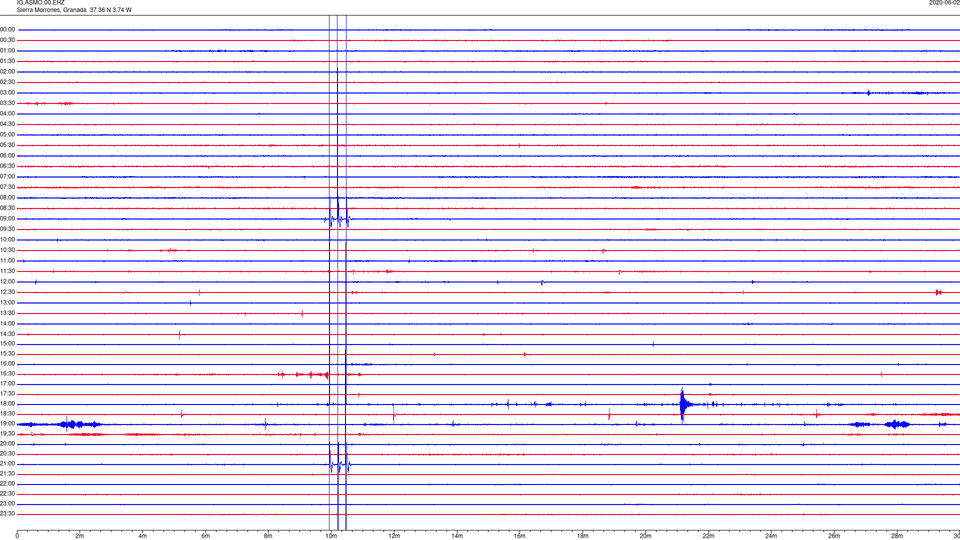
Task: Click the calibration spikes on the 21:00 trace
Action: click(338, 464)
